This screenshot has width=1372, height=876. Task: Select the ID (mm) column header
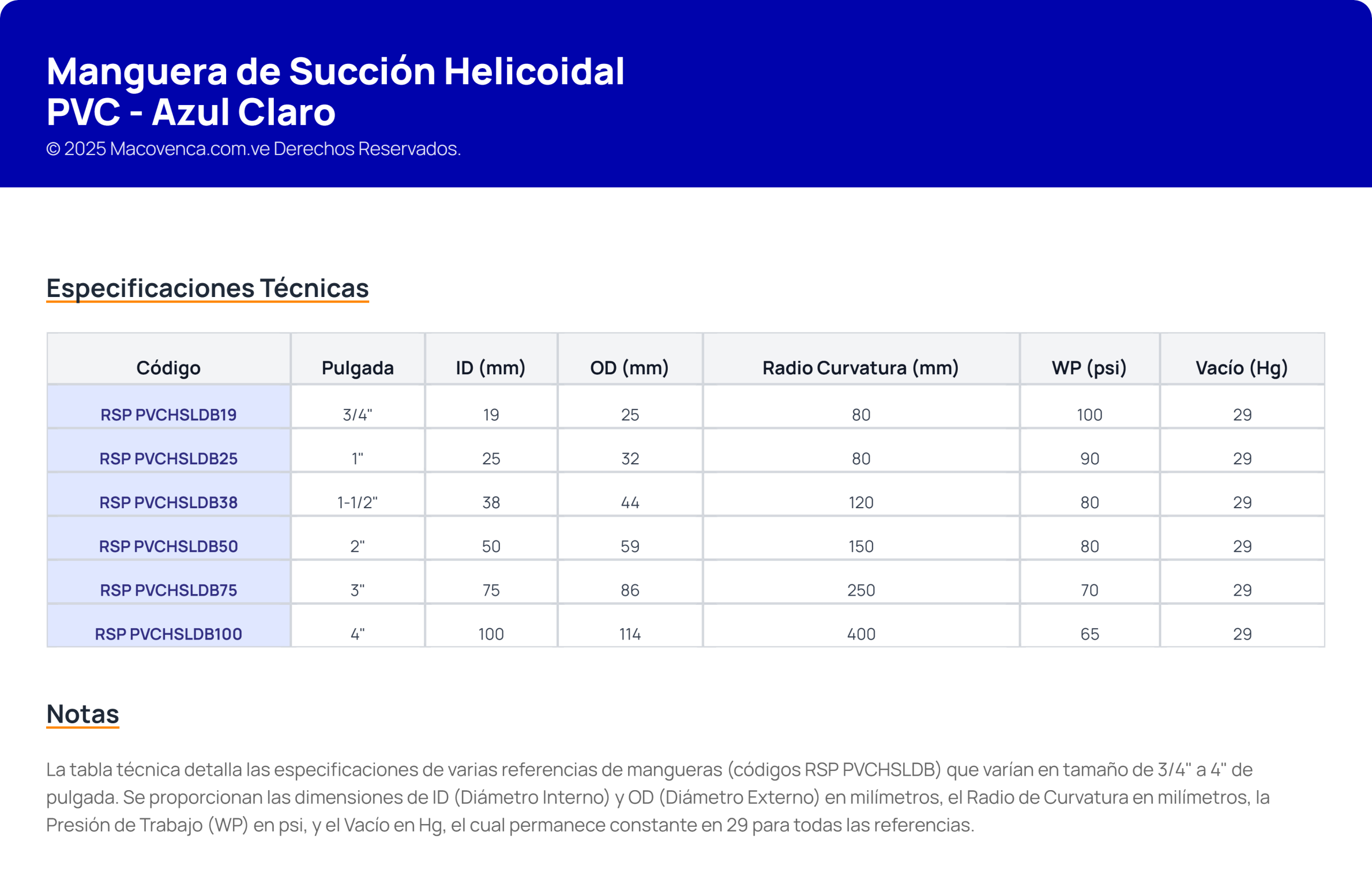[x=490, y=368]
